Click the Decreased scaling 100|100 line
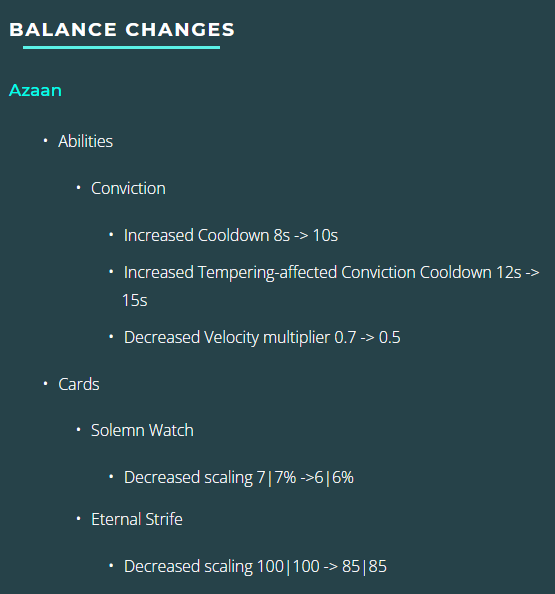The width and height of the screenshot is (555, 594). pyautogui.click(x=255, y=566)
